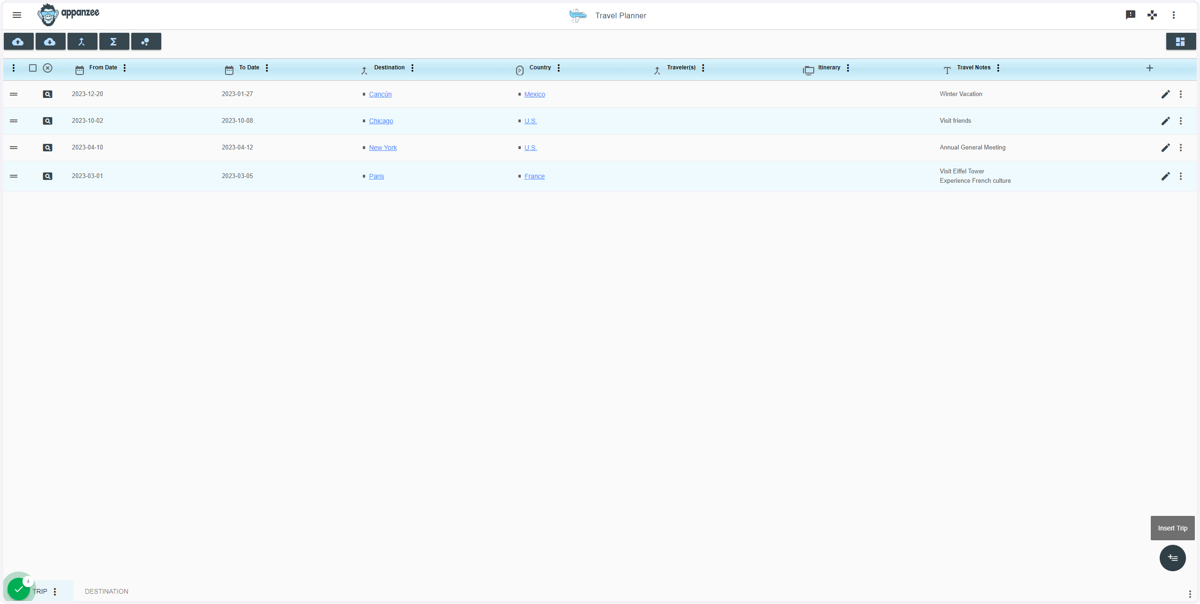This screenshot has height=604, width=1200.
Task: Add a new column with plus icon
Action: tap(1150, 68)
